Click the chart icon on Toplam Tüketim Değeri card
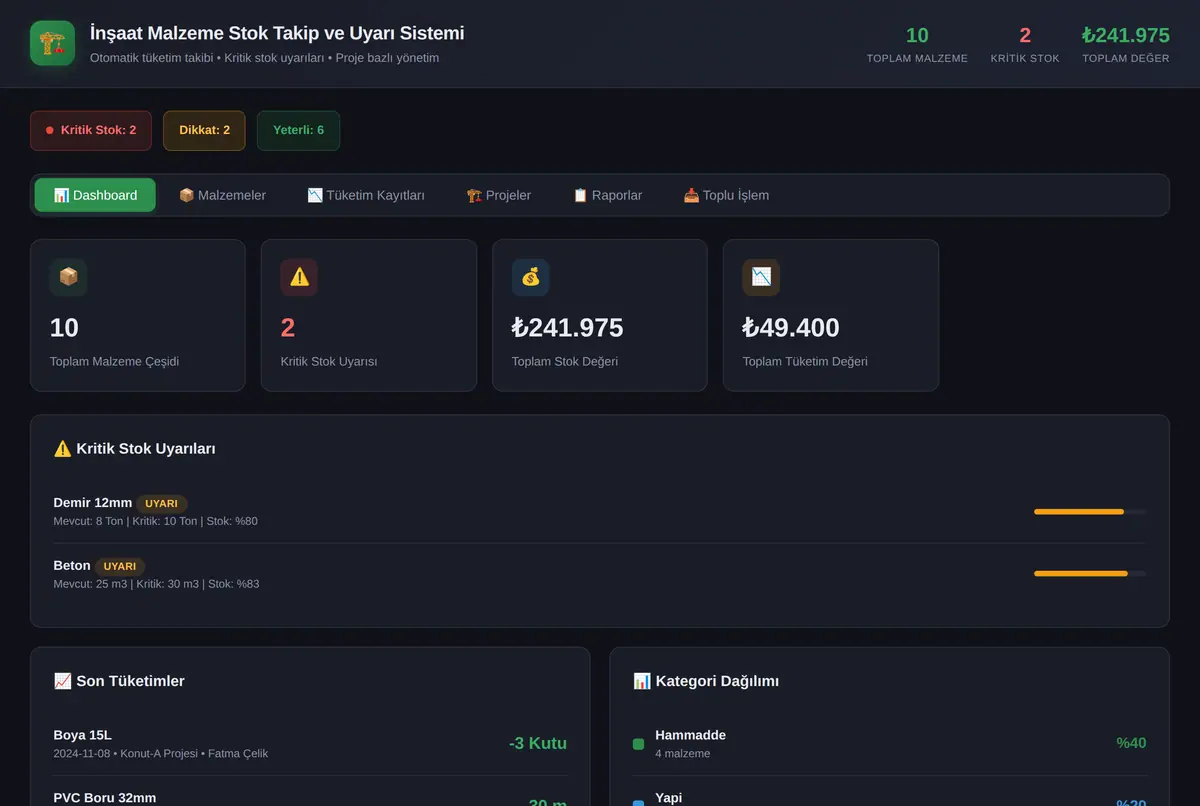This screenshot has height=806, width=1200. 761,277
